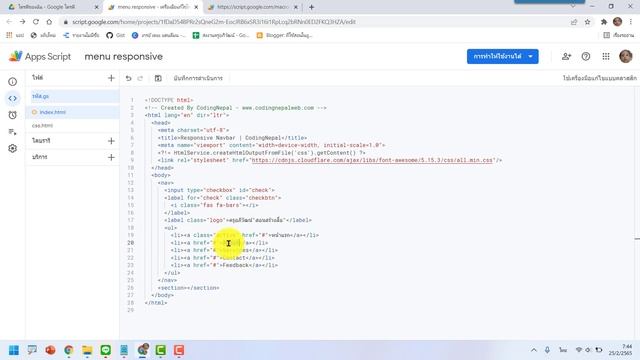The image size is (640, 360).
Task: Click the Apps Script logo
Action: tap(40, 56)
